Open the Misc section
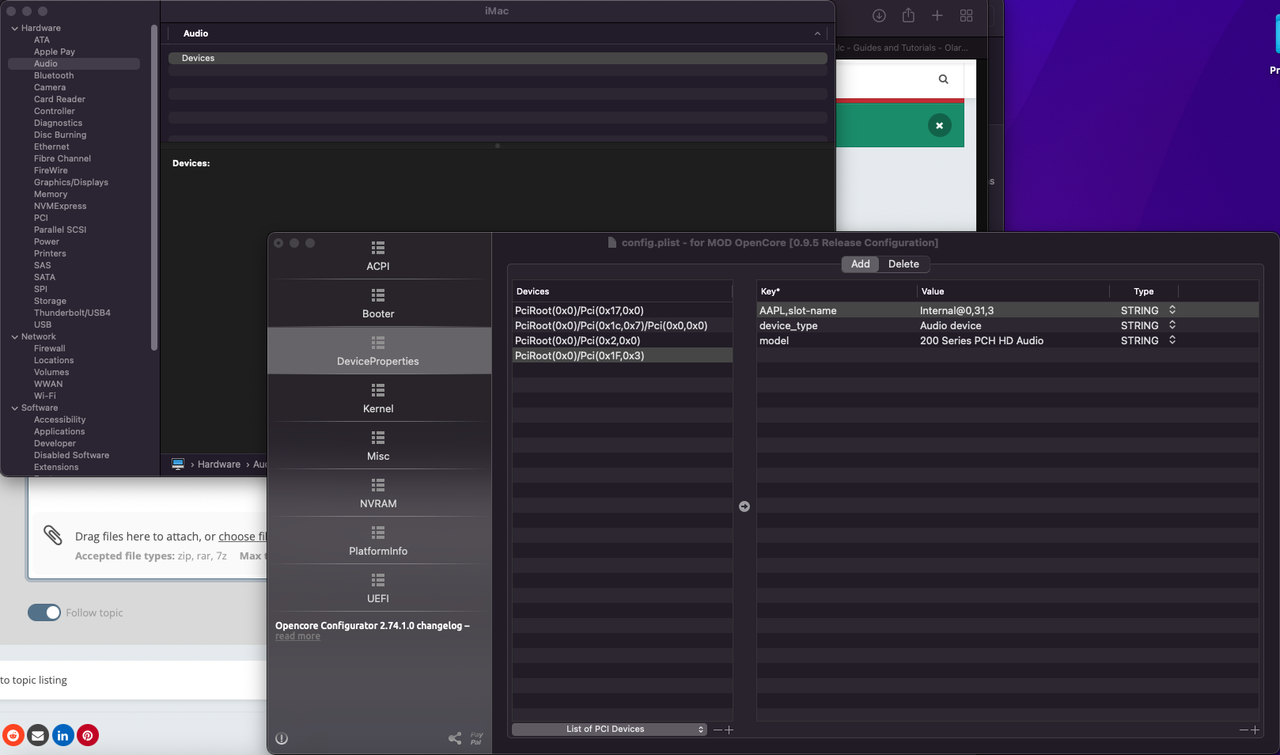 (378, 446)
